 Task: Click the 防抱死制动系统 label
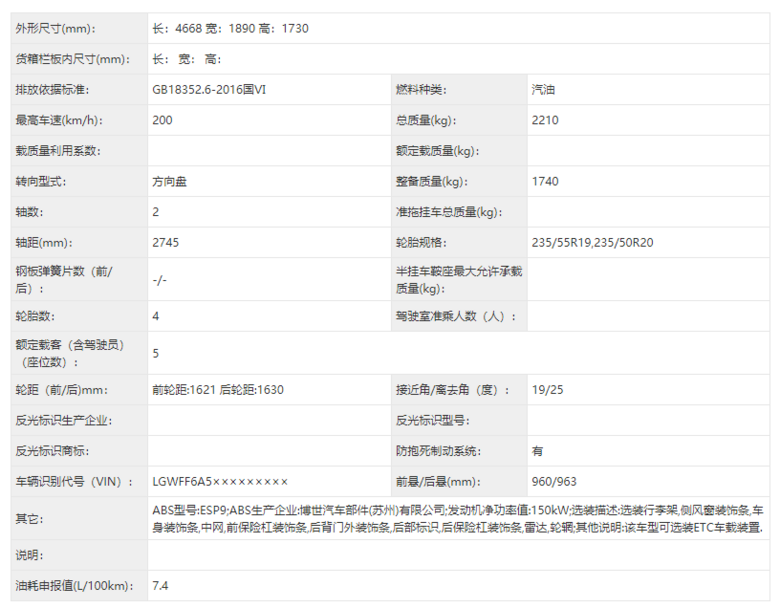coord(438,451)
